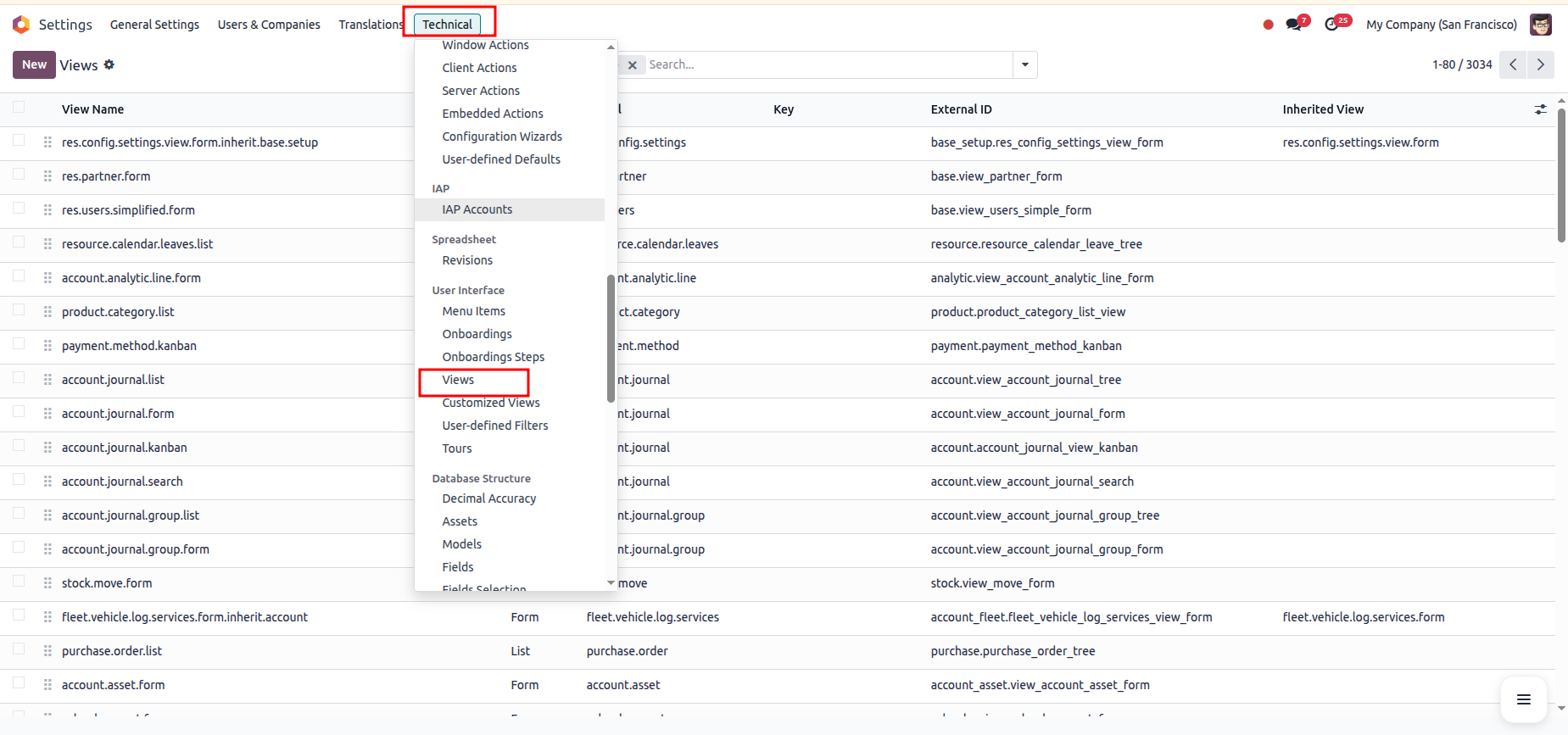1568x735 pixels.
Task: Select Views in the Technical menu
Action: [x=458, y=380]
